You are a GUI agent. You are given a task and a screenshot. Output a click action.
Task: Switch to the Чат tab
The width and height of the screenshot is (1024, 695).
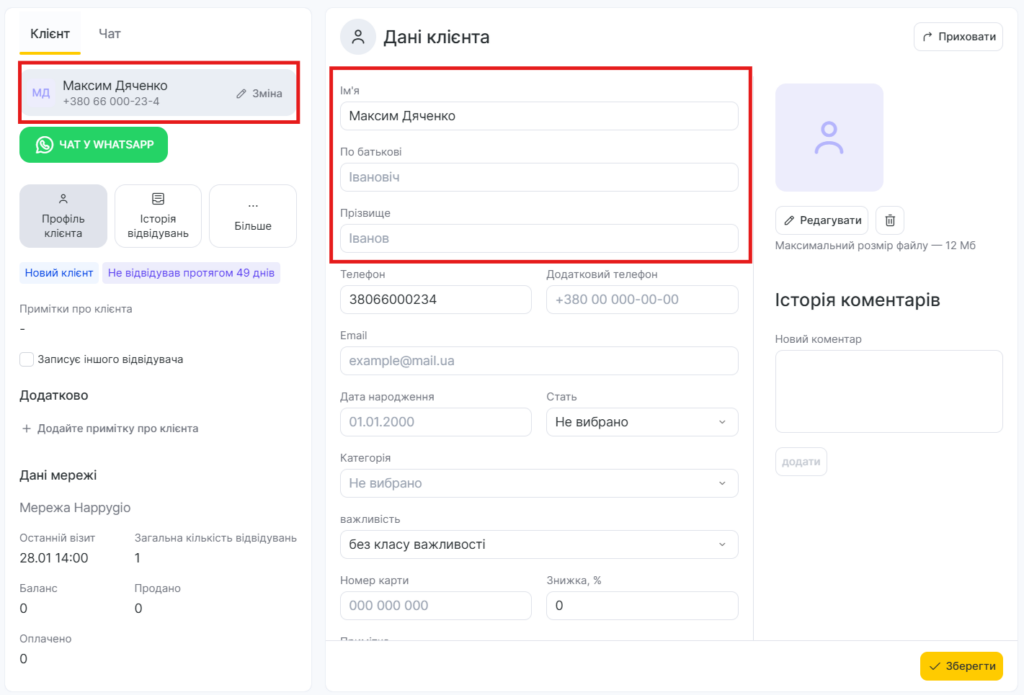[x=110, y=34]
